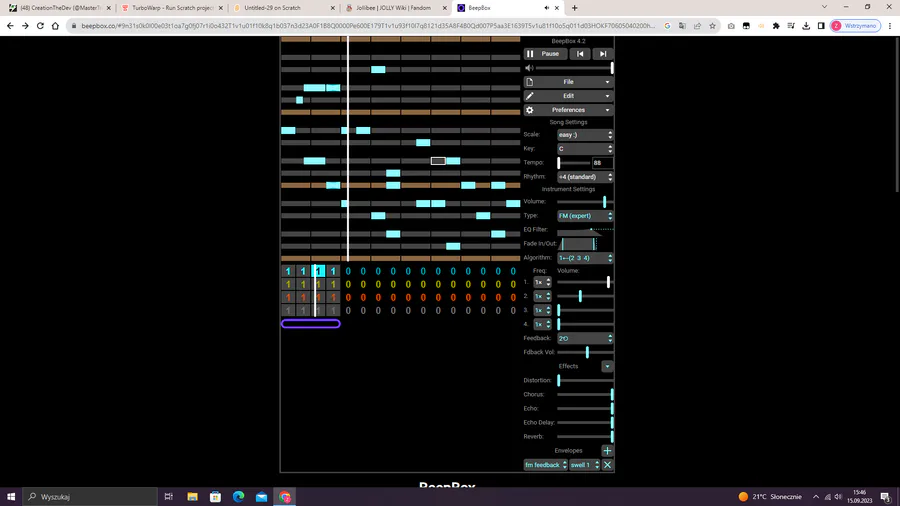Adjust operator 2 volume slider
The width and height of the screenshot is (900, 506).
[585, 296]
